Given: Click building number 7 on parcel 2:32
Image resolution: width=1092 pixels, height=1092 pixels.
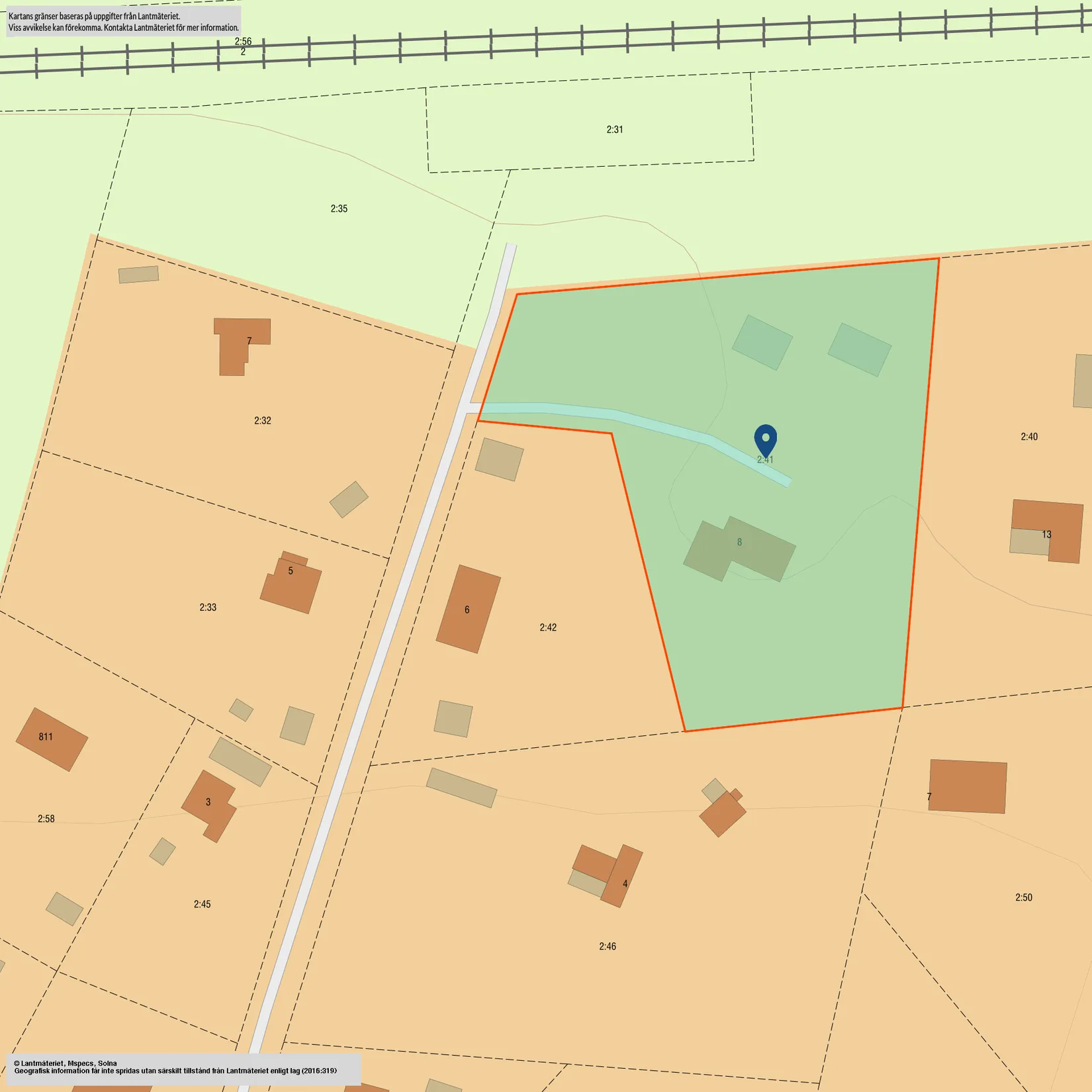Looking at the screenshot, I should (x=250, y=341).
